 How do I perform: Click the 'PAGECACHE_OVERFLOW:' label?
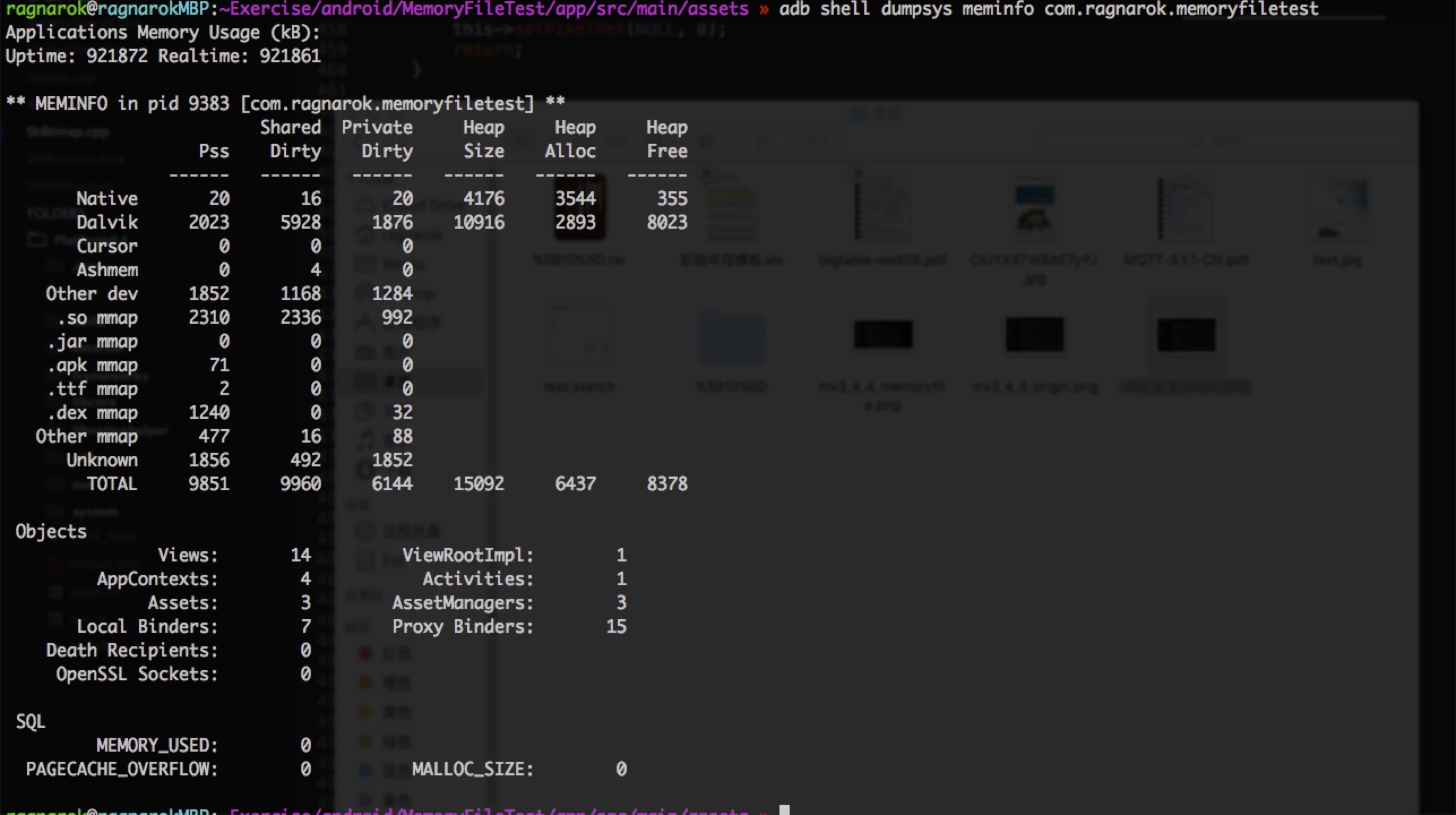(122, 769)
